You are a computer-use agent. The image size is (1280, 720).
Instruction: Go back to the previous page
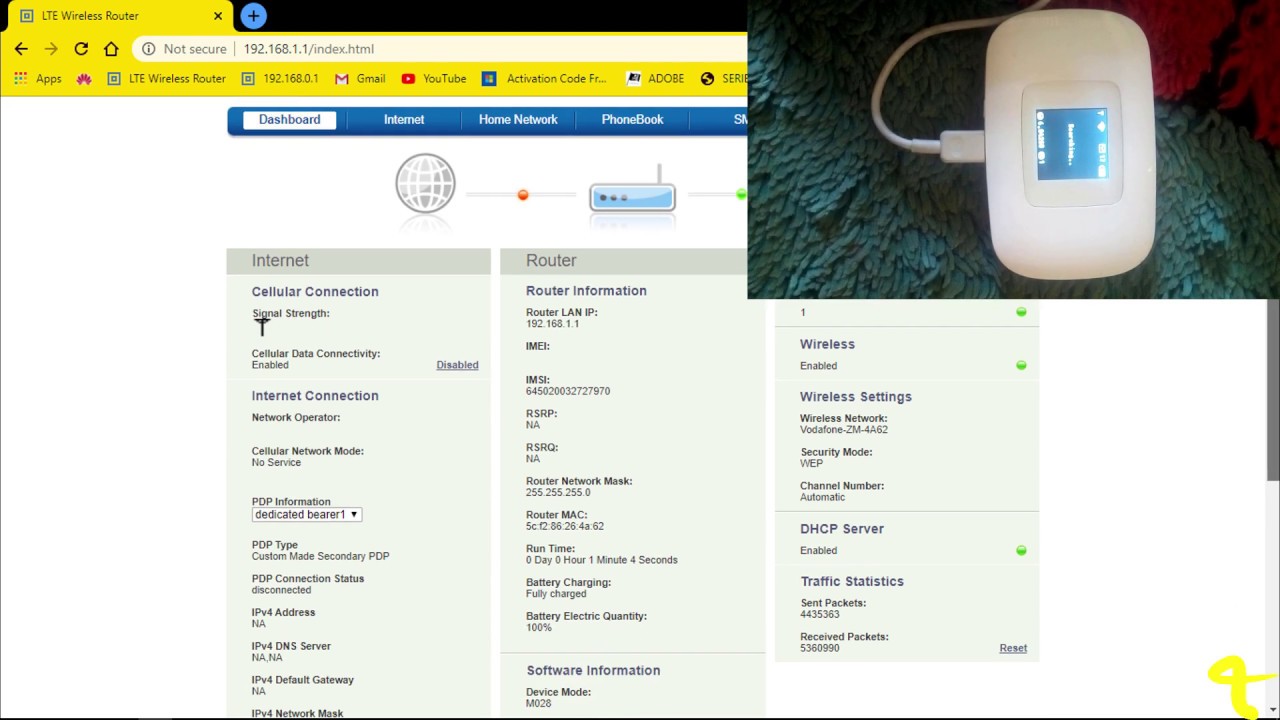coord(21,48)
